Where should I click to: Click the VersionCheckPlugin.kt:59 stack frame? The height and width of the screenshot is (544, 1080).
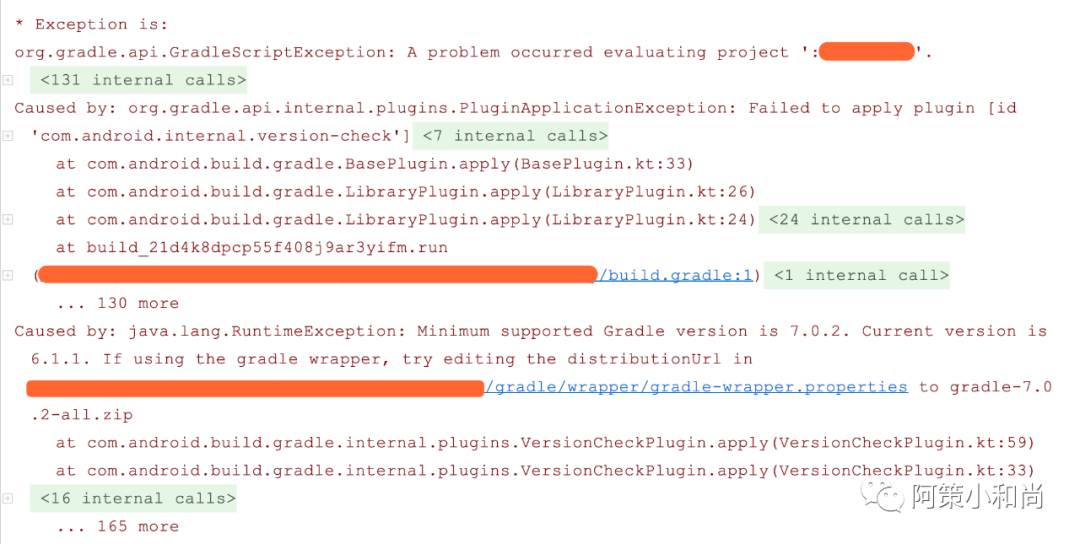545,443
